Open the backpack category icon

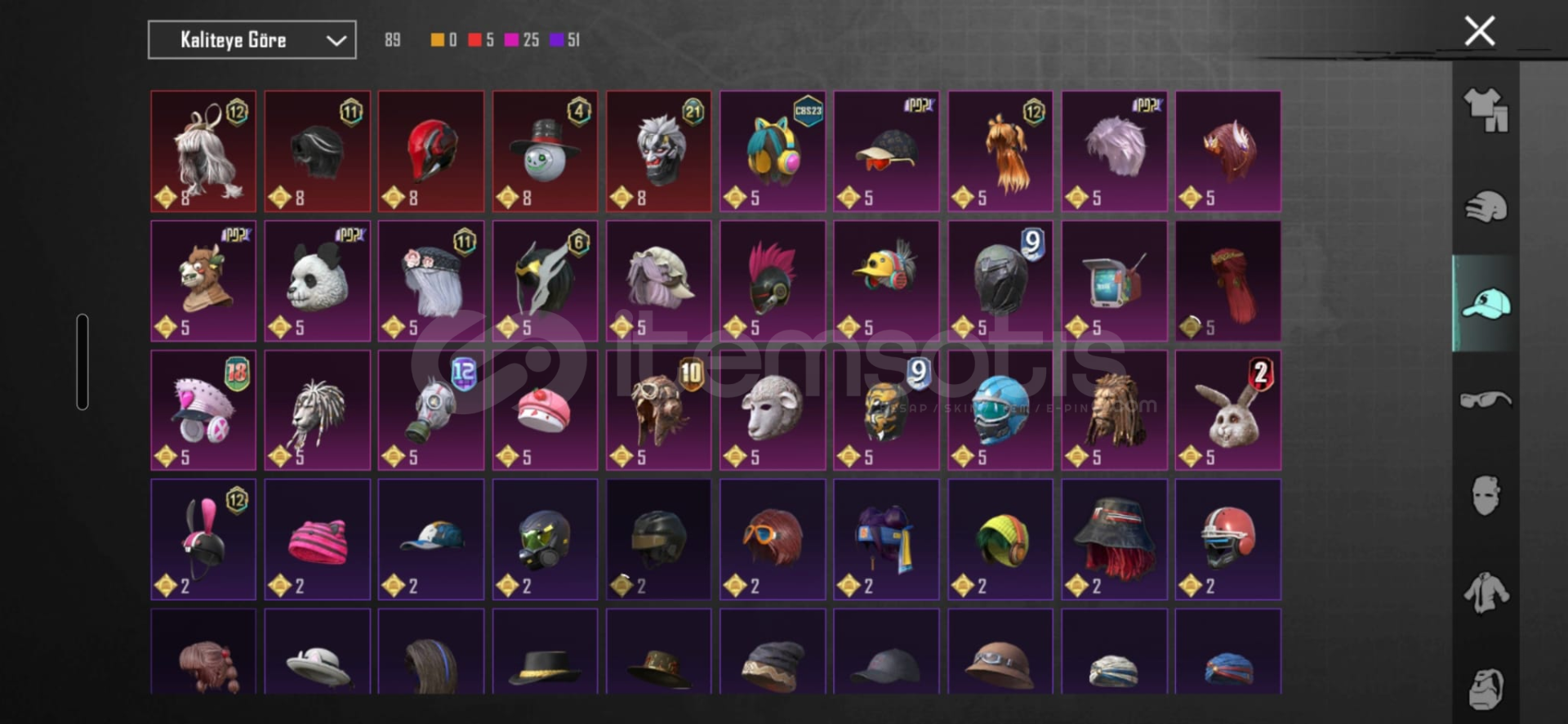1486,688
